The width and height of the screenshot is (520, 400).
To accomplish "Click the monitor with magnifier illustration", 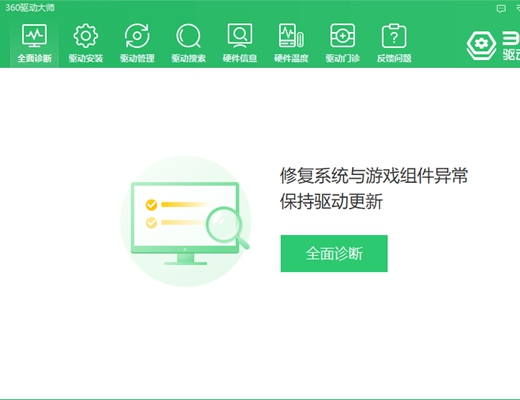I will point(186,221).
